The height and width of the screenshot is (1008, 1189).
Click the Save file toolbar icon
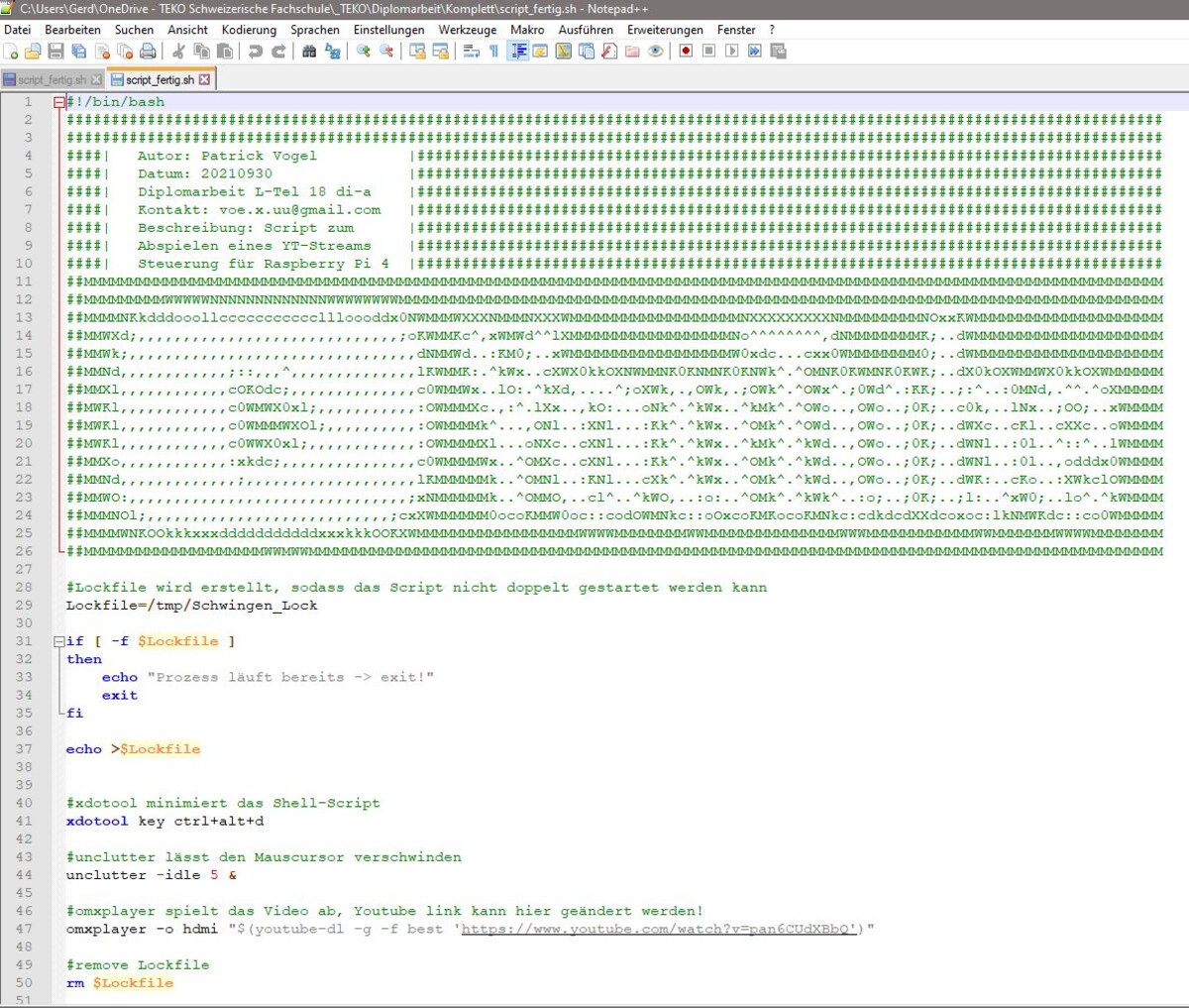click(56, 52)
